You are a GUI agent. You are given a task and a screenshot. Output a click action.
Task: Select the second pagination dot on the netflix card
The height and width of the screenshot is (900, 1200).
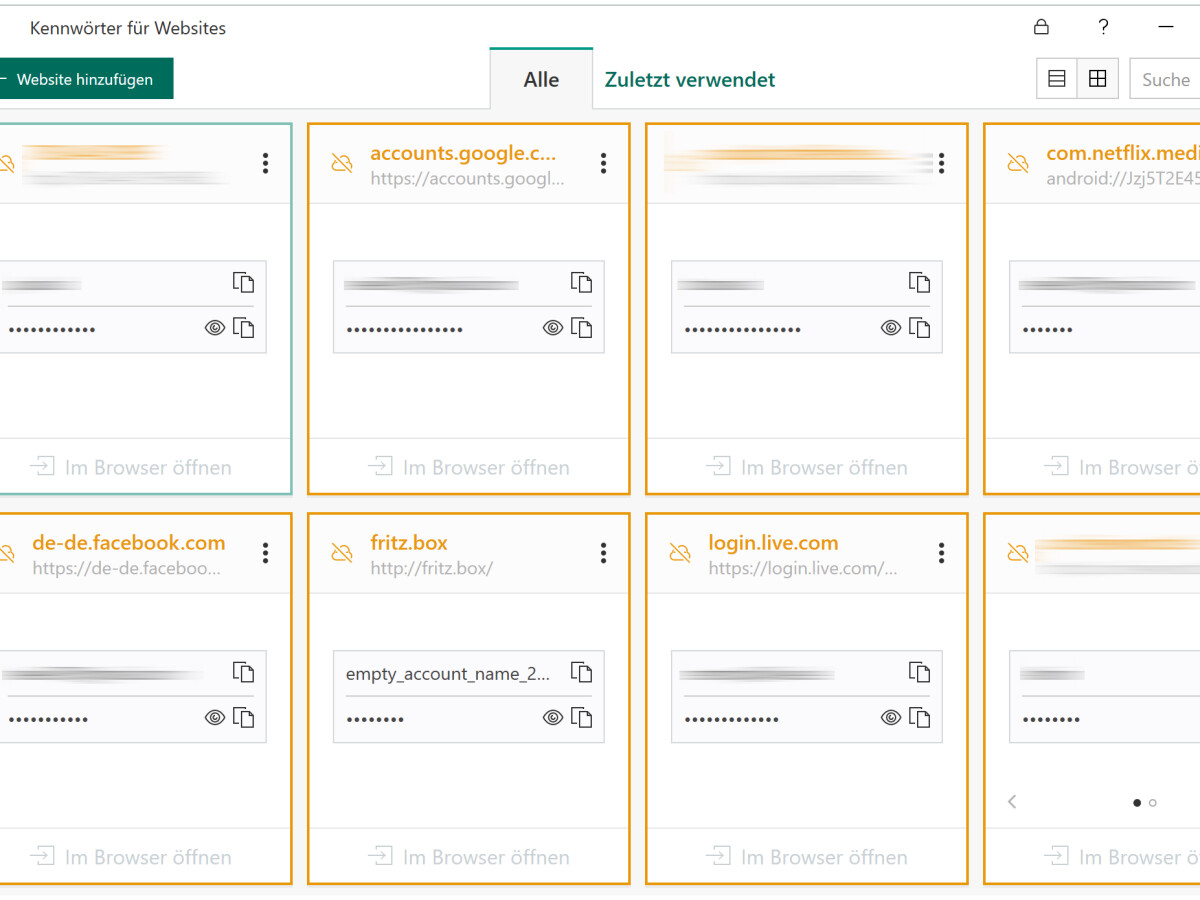pyautogui.click(x=1152, y=802)
